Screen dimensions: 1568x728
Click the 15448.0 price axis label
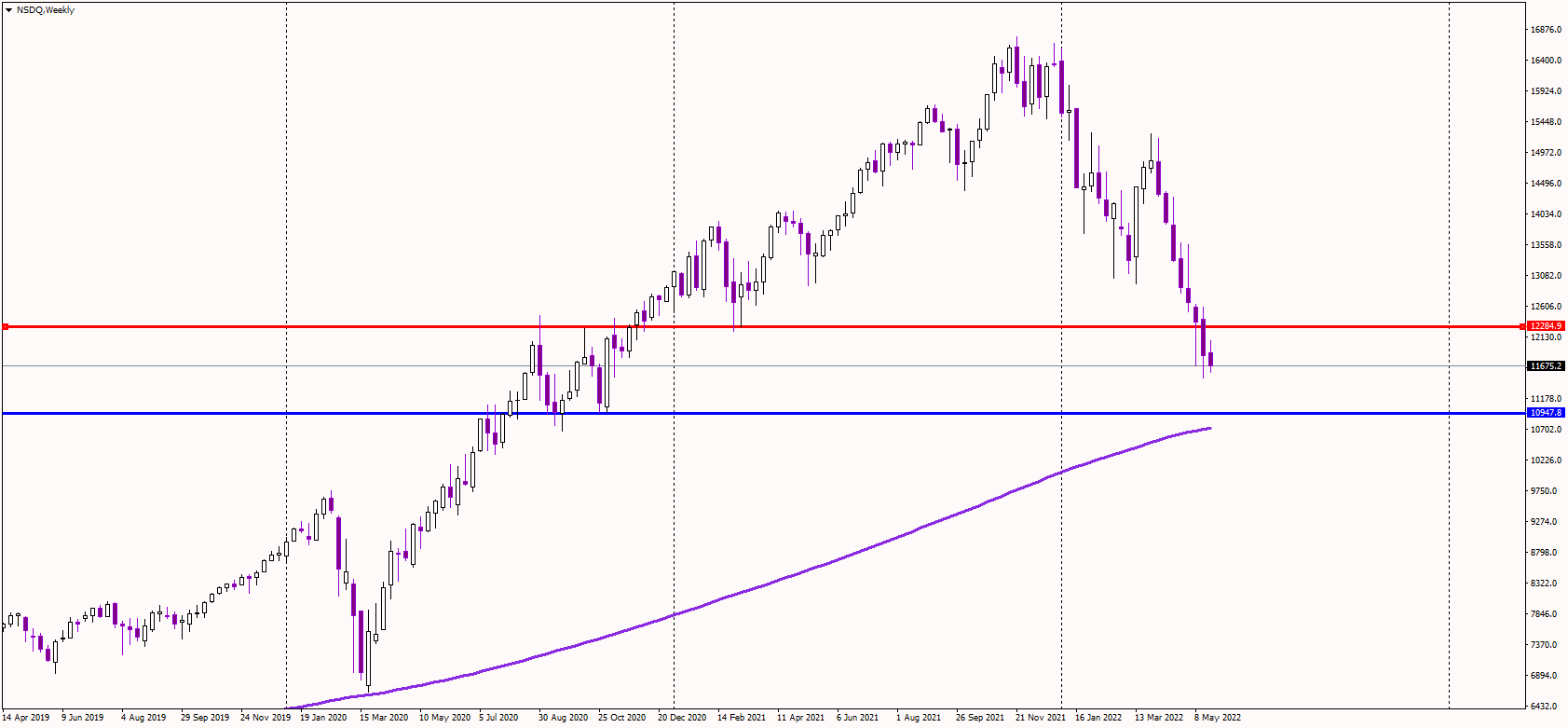(1546, 122)
